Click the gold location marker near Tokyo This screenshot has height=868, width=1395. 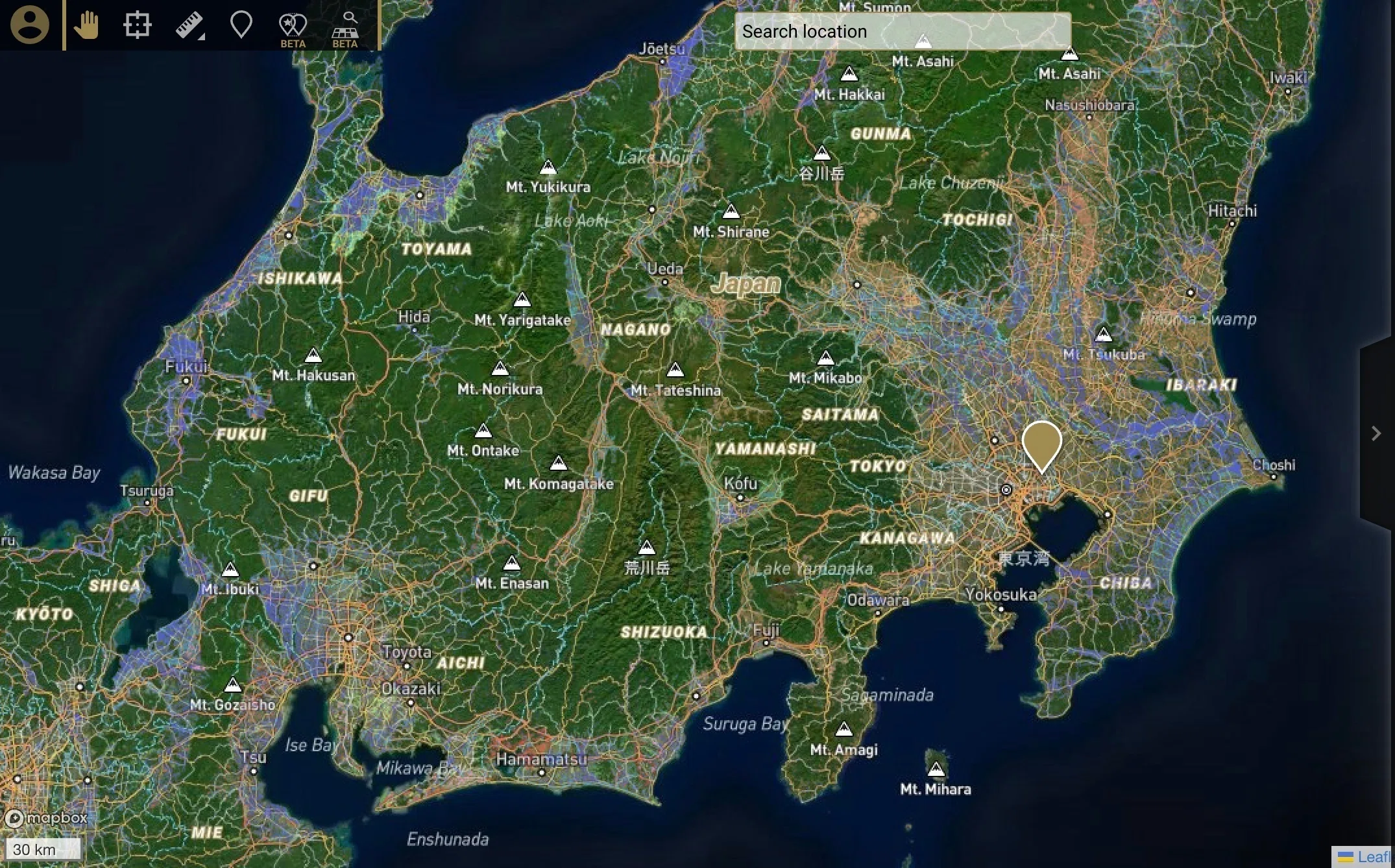(1041, 446)
